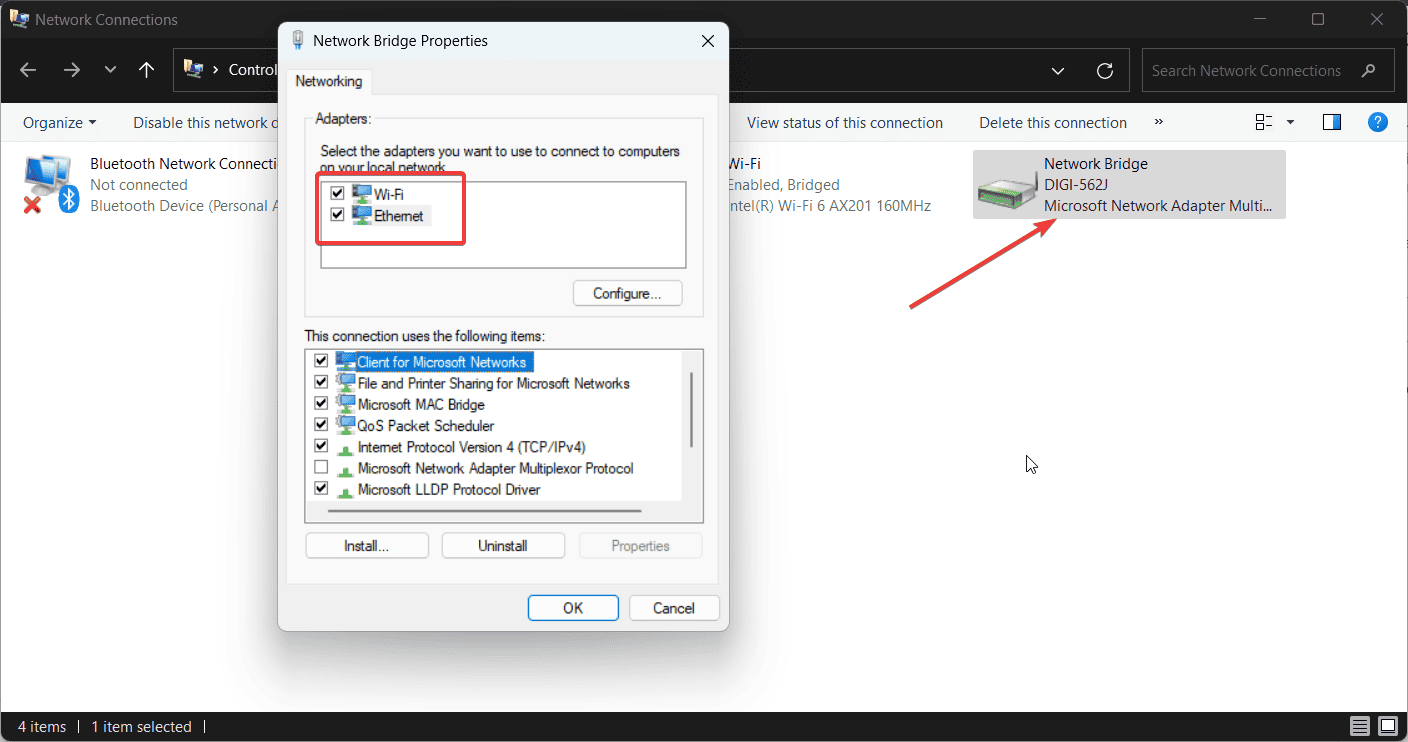
Task: Click the Configure... button
Action: (x=627, y=293)
